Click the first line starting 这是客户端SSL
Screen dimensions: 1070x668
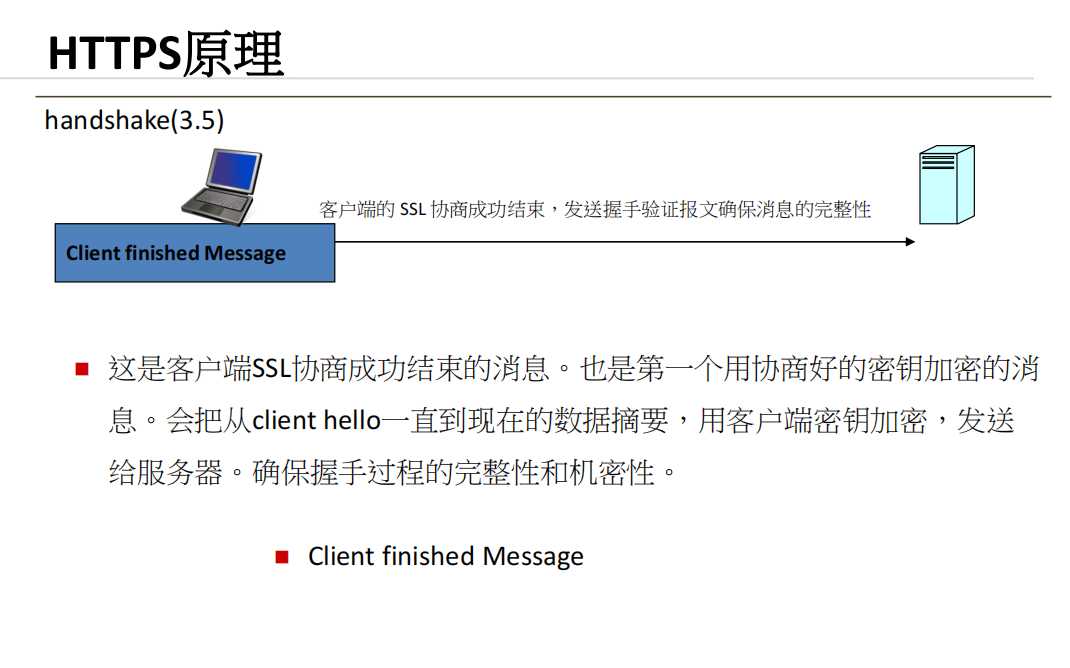tap(573, 369)
